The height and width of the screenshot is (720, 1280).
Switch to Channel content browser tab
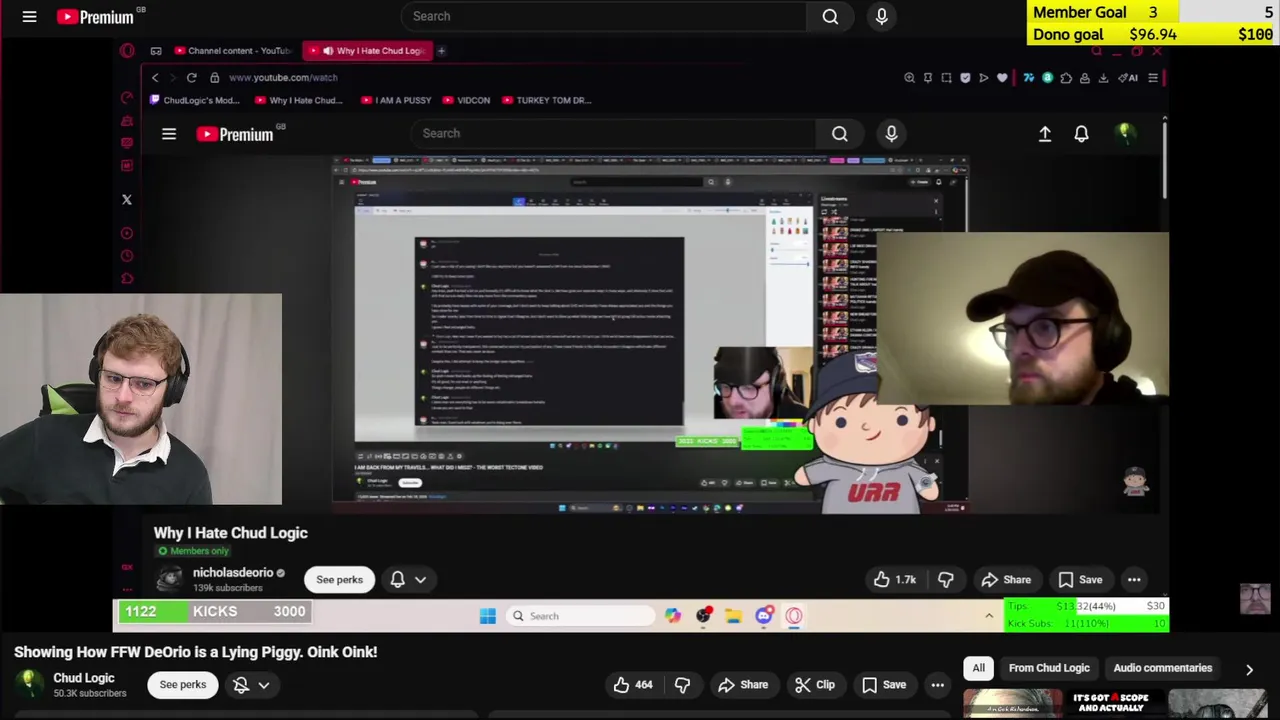233,50
